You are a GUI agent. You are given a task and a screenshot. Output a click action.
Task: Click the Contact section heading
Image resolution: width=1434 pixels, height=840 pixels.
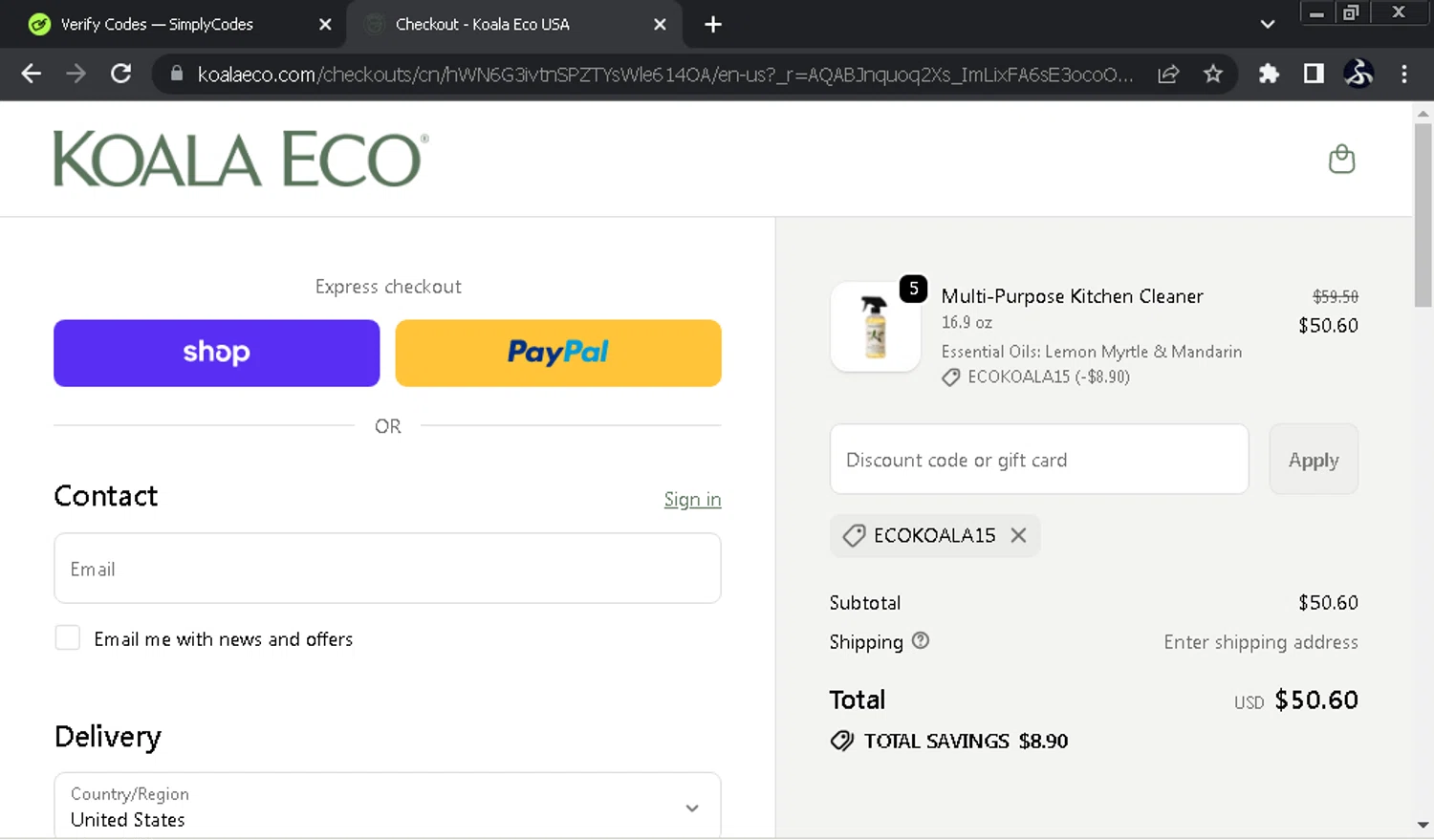(106, 496)
